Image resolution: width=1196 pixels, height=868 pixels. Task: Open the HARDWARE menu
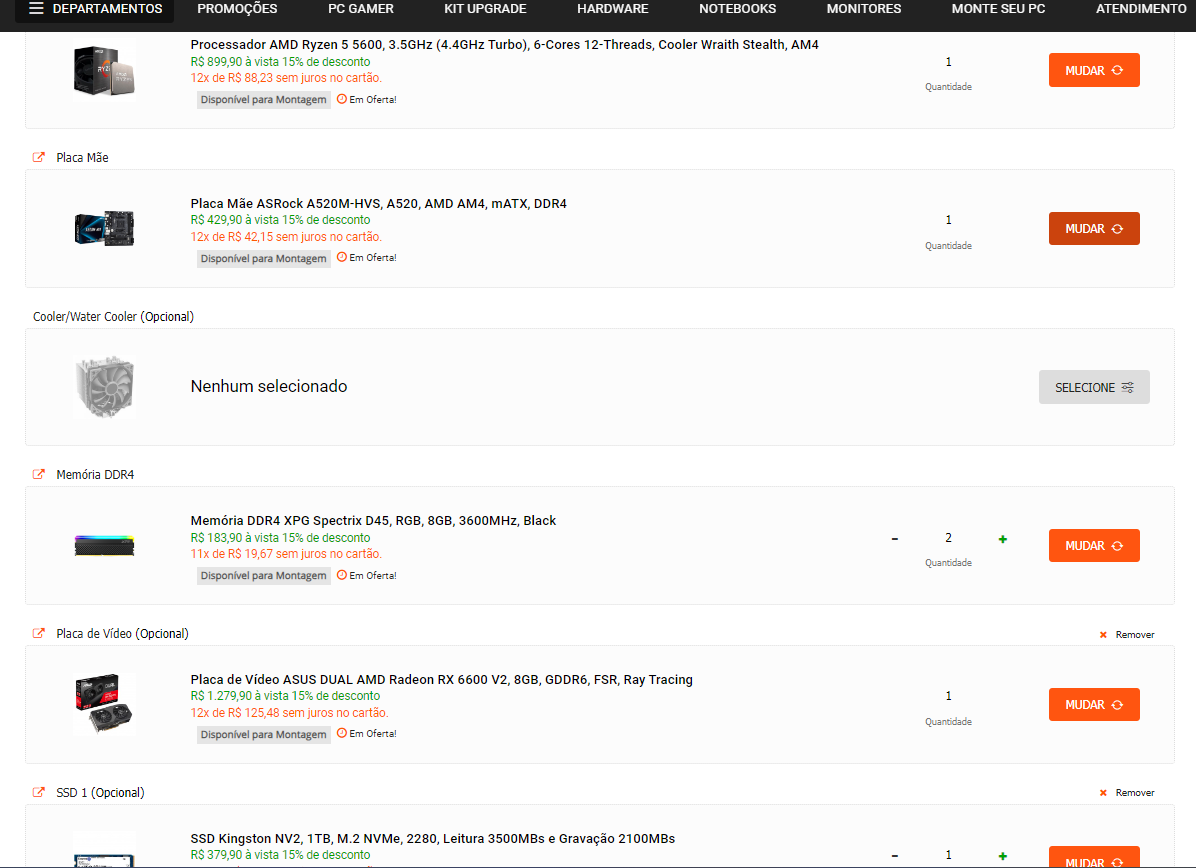click(612, 9)
